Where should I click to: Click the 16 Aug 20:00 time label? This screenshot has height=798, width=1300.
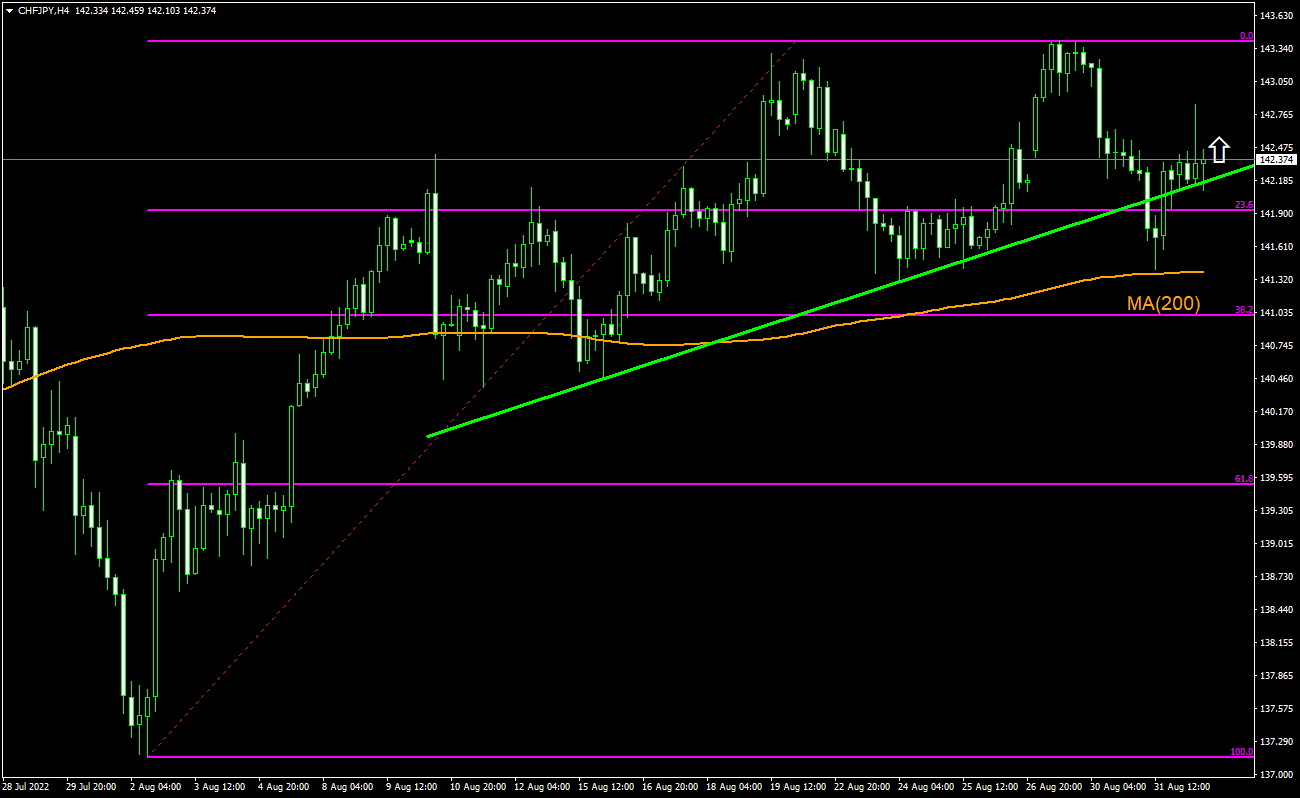(x=671, y=787)
